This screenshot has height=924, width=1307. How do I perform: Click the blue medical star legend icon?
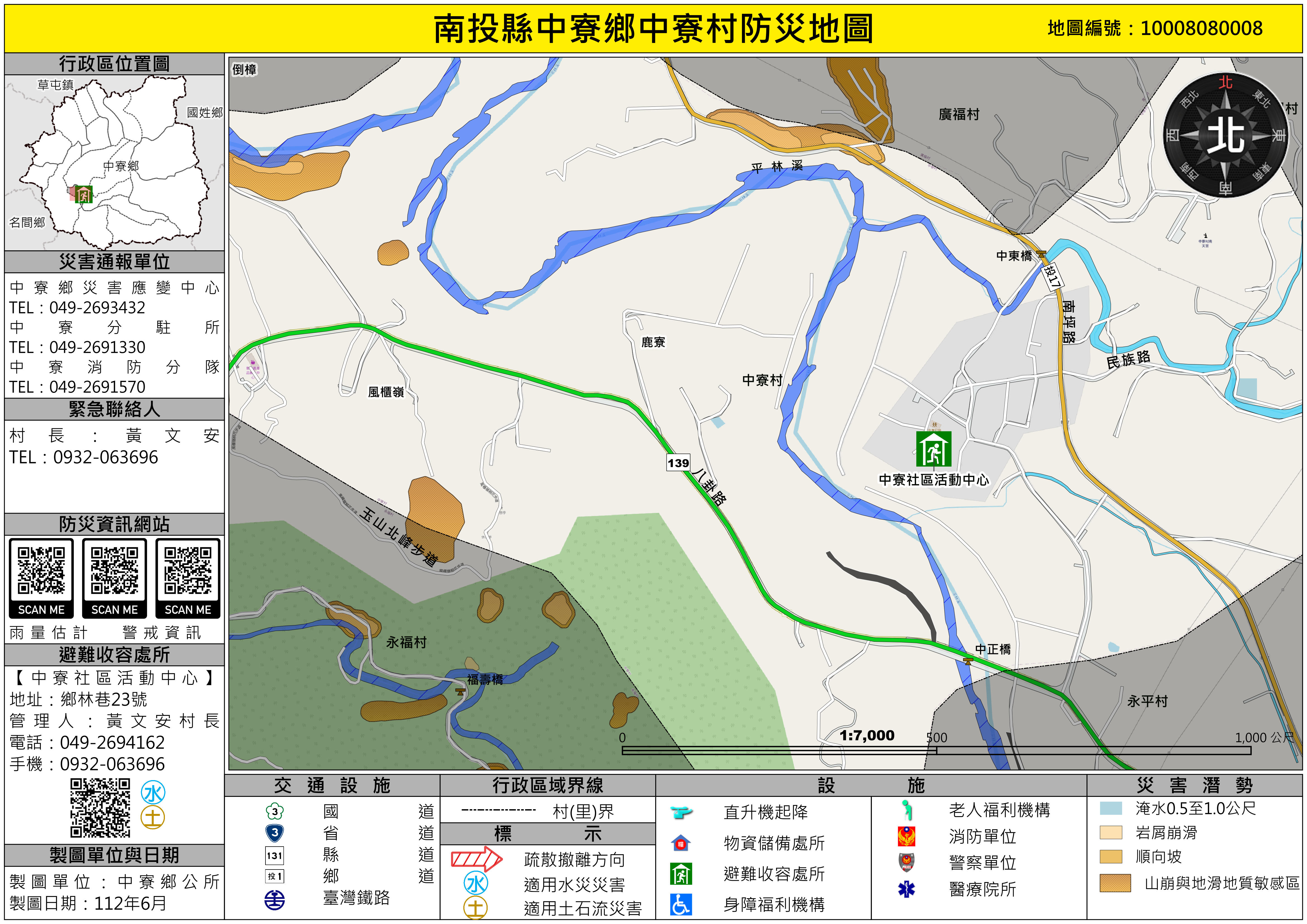click(x=906, y=889)
